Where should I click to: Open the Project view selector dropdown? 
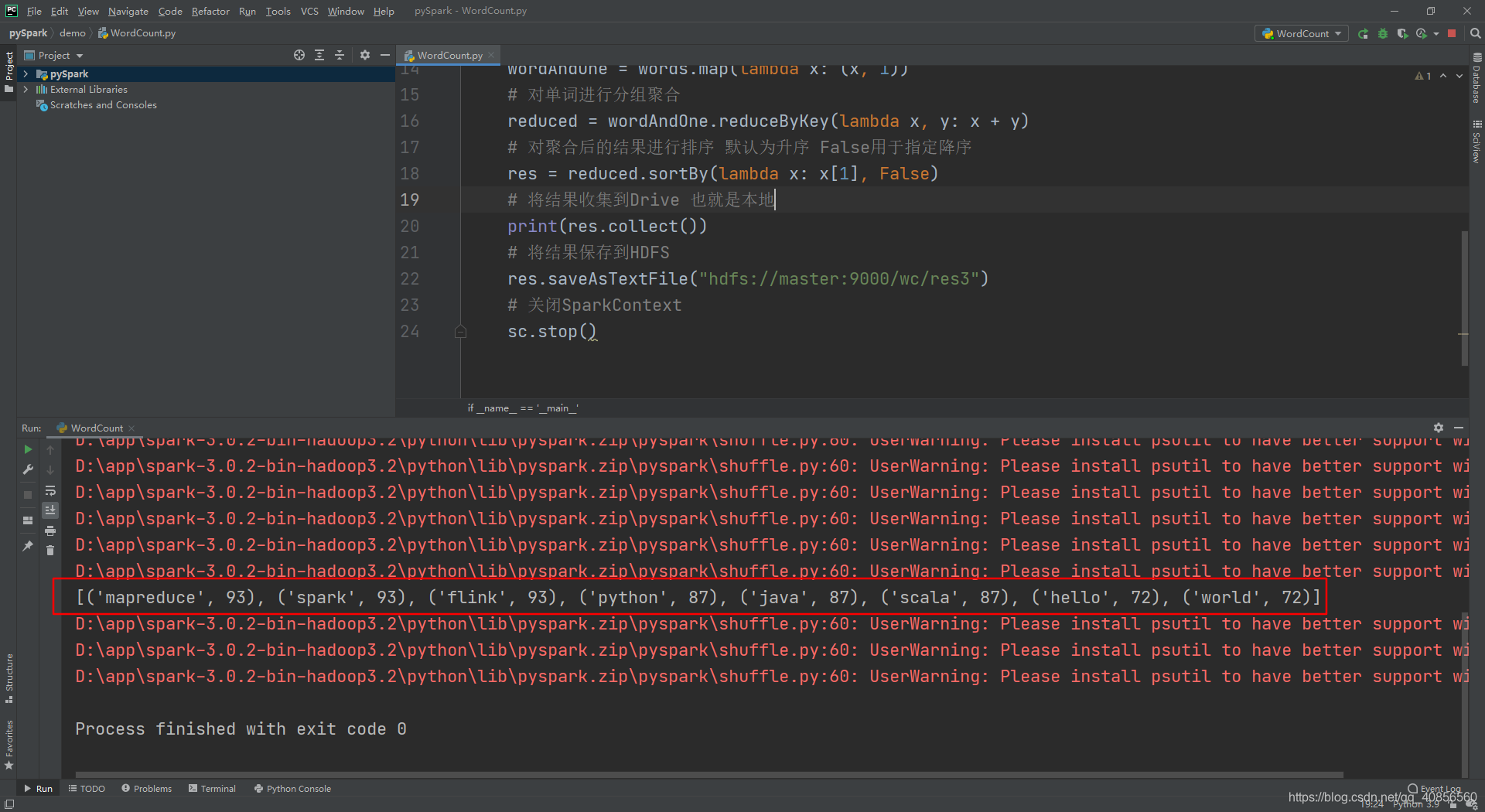coord(54,56)
